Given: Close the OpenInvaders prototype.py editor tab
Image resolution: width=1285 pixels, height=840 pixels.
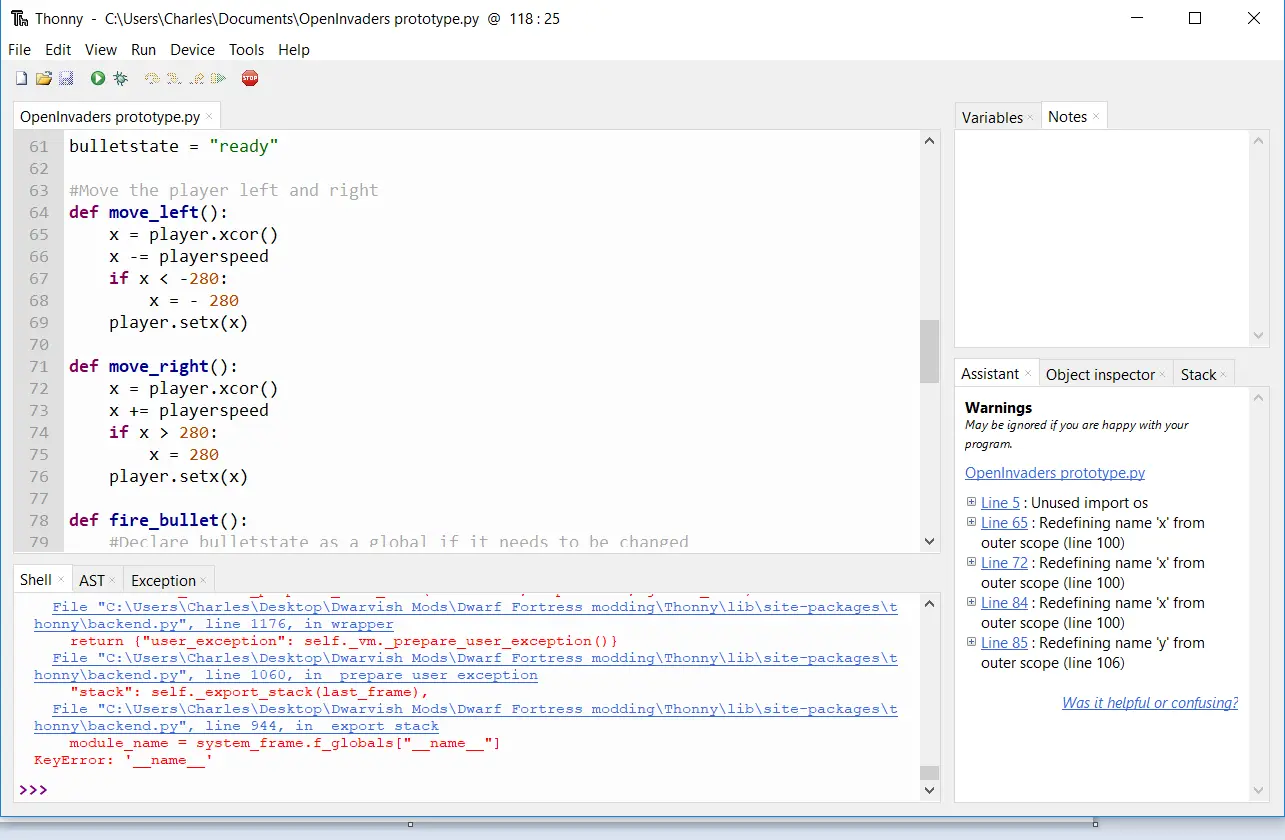Looking at the screenshot, I should click(209, 117).
